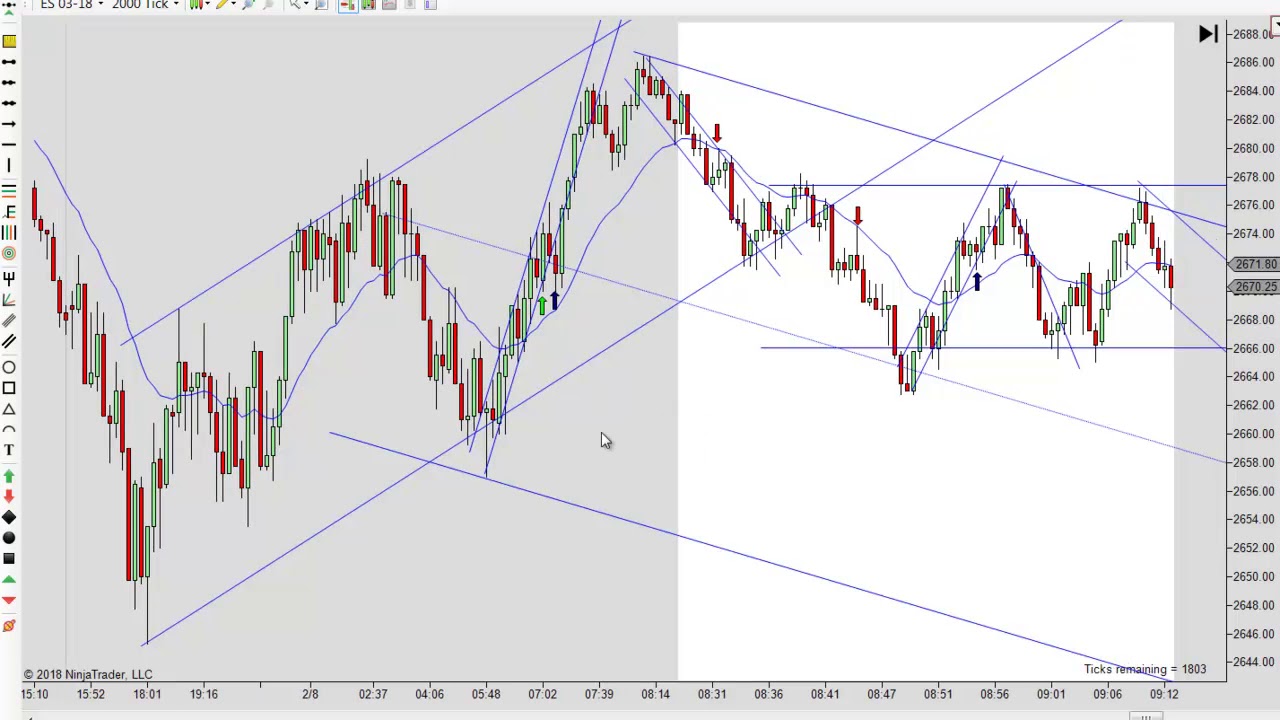This screenshot has width=1280, height=720.
Task: Select the Fibonacci Extensions tool
Action: (8, 211)
